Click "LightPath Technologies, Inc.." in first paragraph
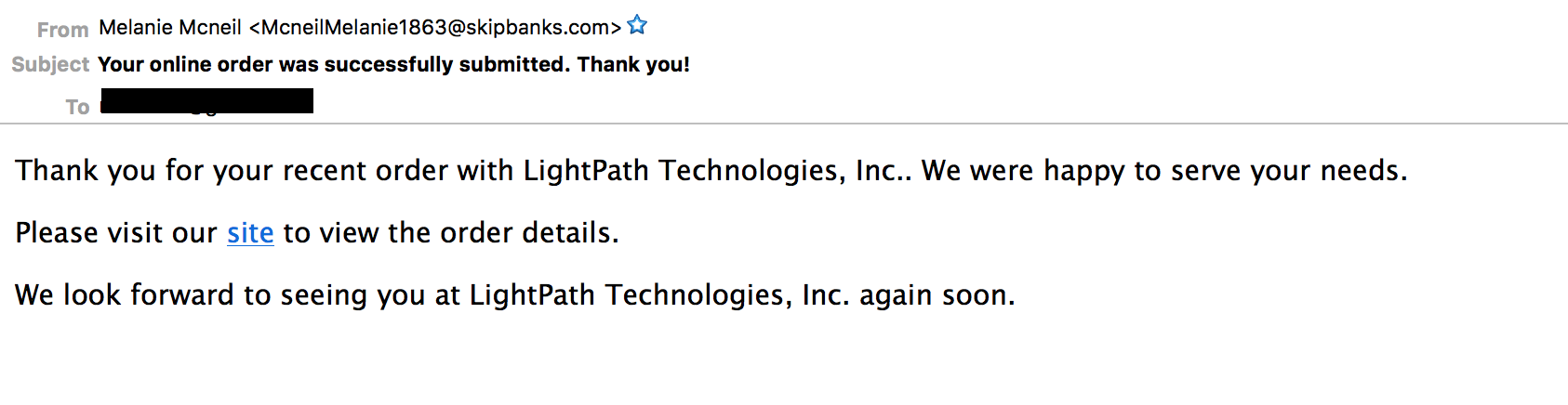1568x405 pixels. (x=716, y=171)
